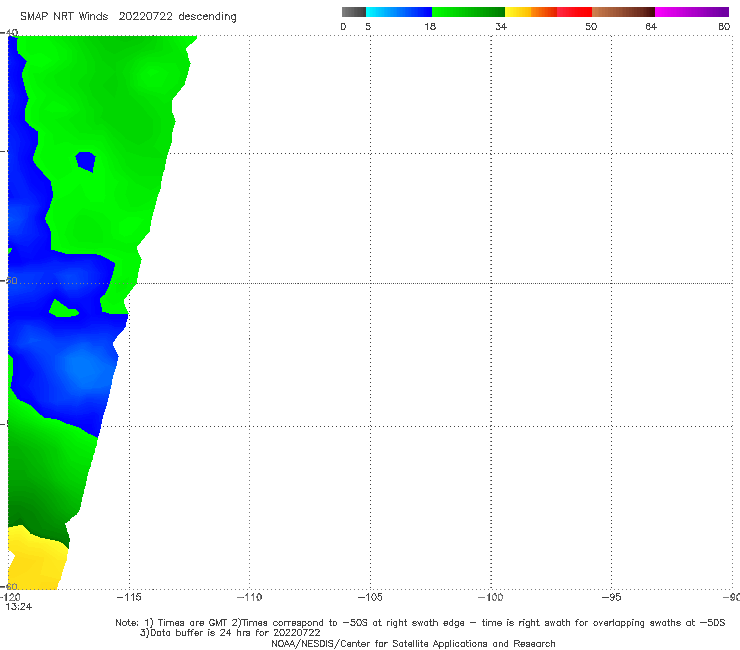Click the magenta-purple 64-80 segment of the color bar
Viewport: 740px width, 650px height.
(692, 12)
